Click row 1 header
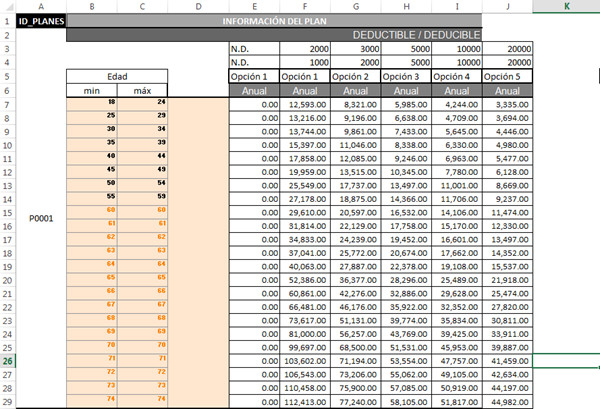Screen dimensions: 600x409 coord(8,20)
